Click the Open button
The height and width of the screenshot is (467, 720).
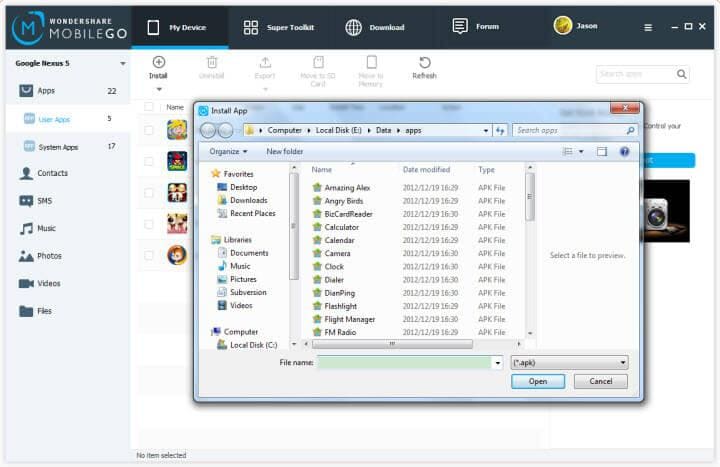538,382
